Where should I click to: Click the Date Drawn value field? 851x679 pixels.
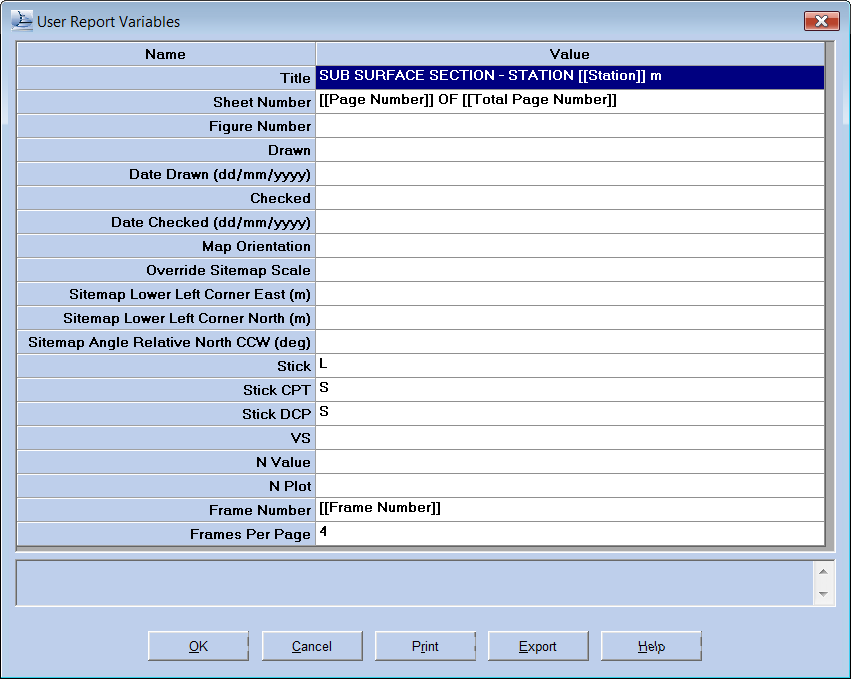[570, 174]
